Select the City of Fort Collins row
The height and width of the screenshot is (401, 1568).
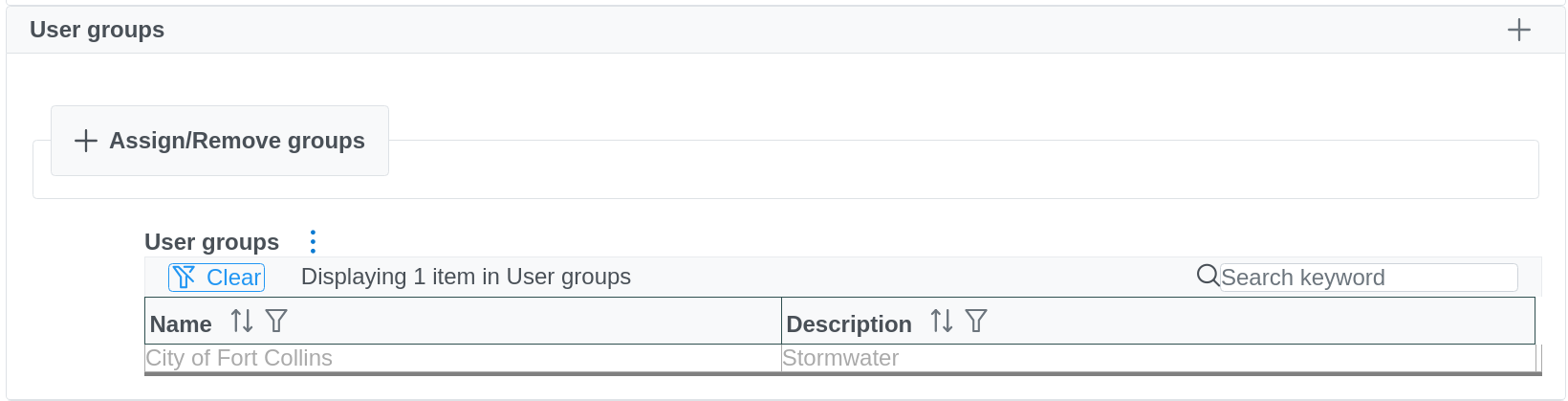click(239, 358)
